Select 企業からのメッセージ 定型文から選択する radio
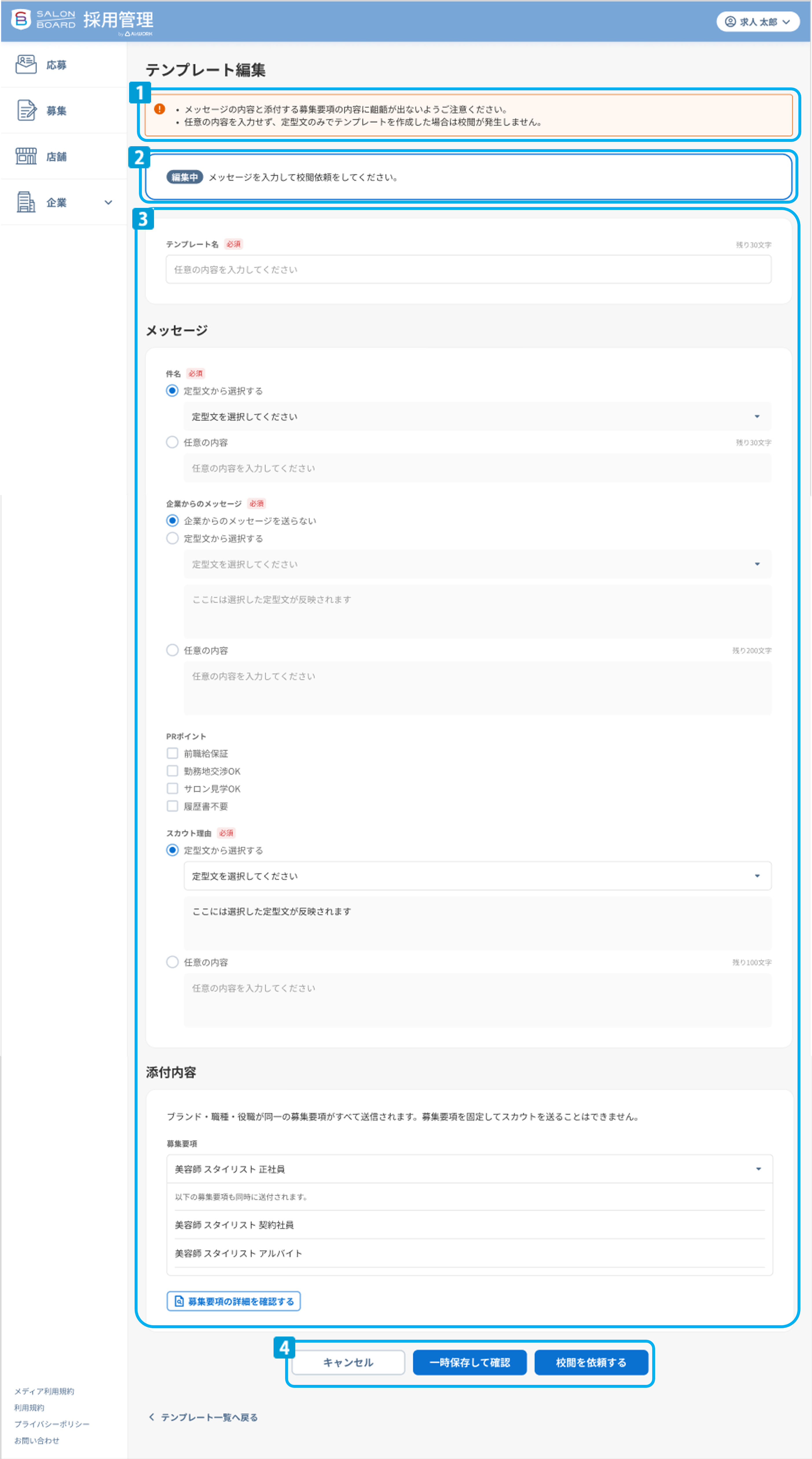 click(172, 538)
